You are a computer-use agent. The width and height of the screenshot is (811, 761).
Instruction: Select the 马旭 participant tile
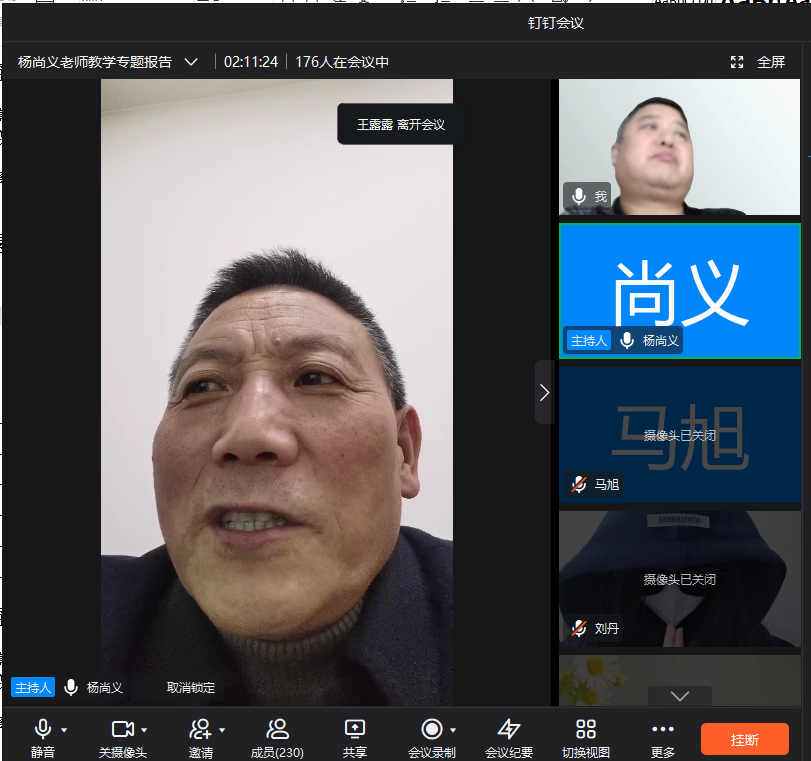680,435
